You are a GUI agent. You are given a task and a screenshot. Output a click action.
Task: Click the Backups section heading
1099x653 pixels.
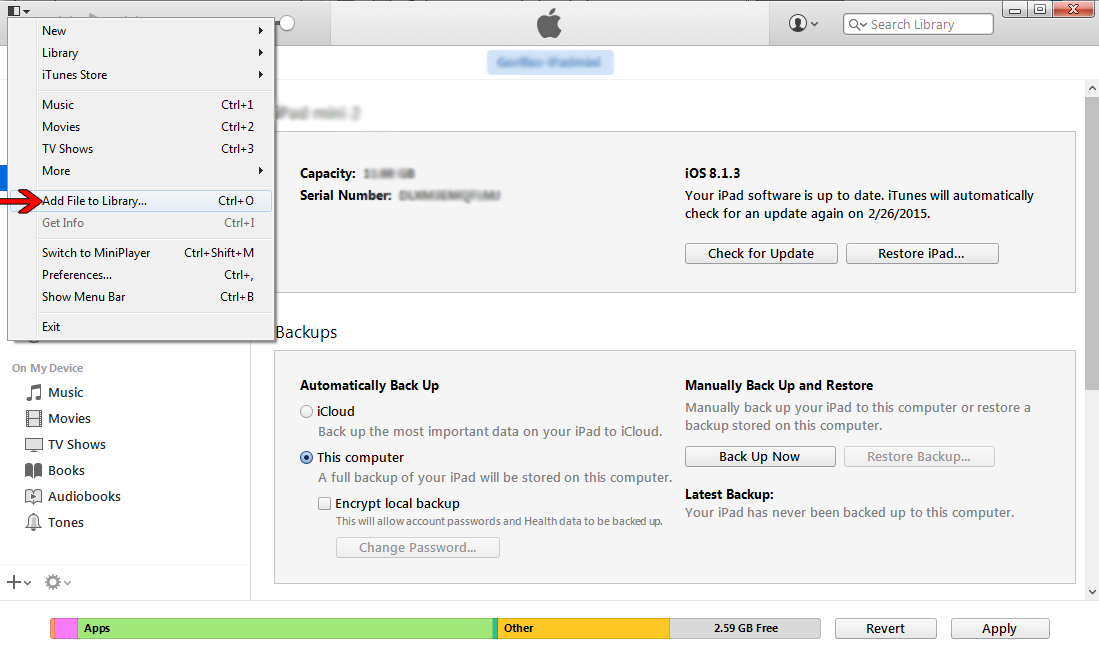point(306,332)
